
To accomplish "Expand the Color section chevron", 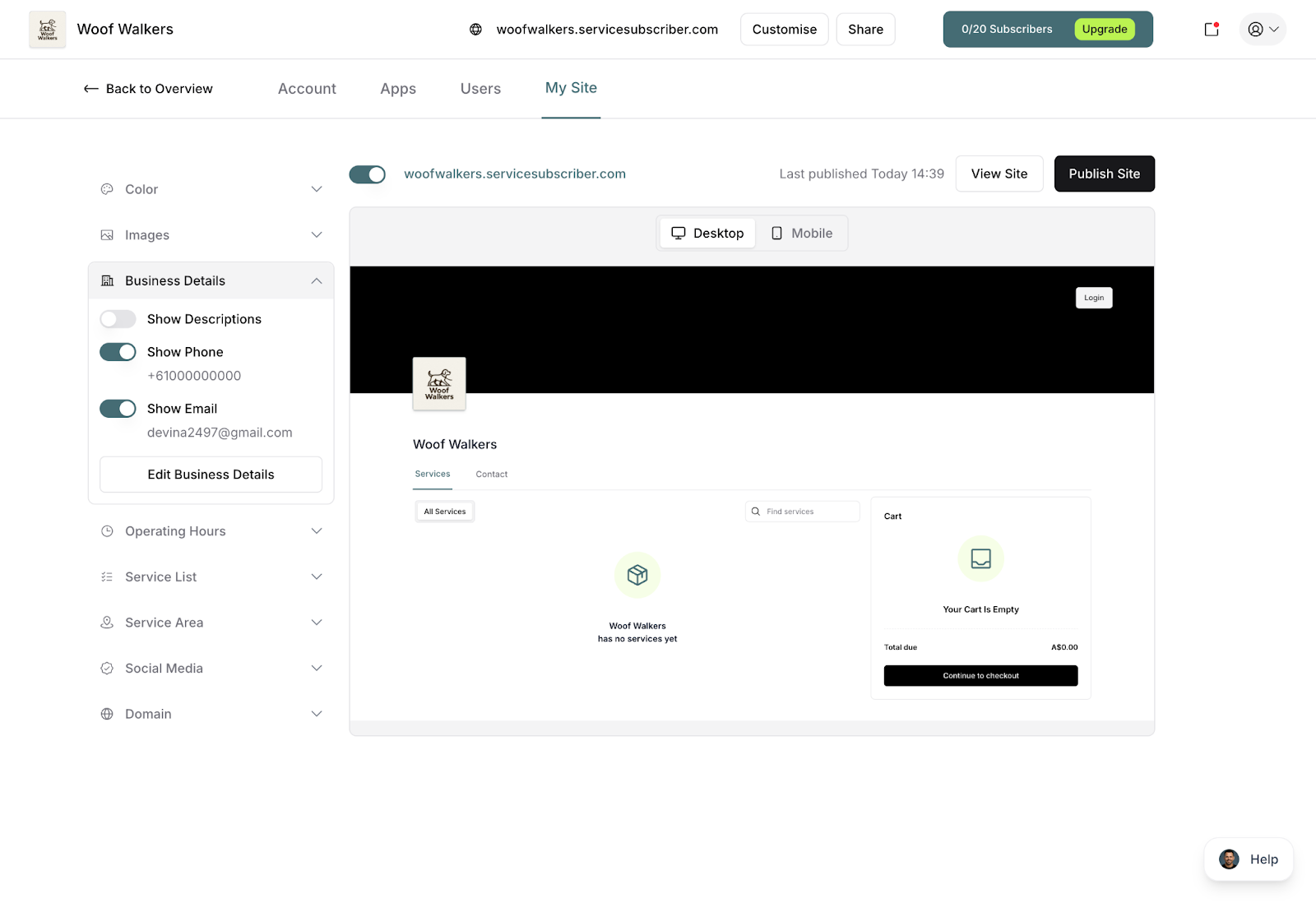I will tap(317, 189).
